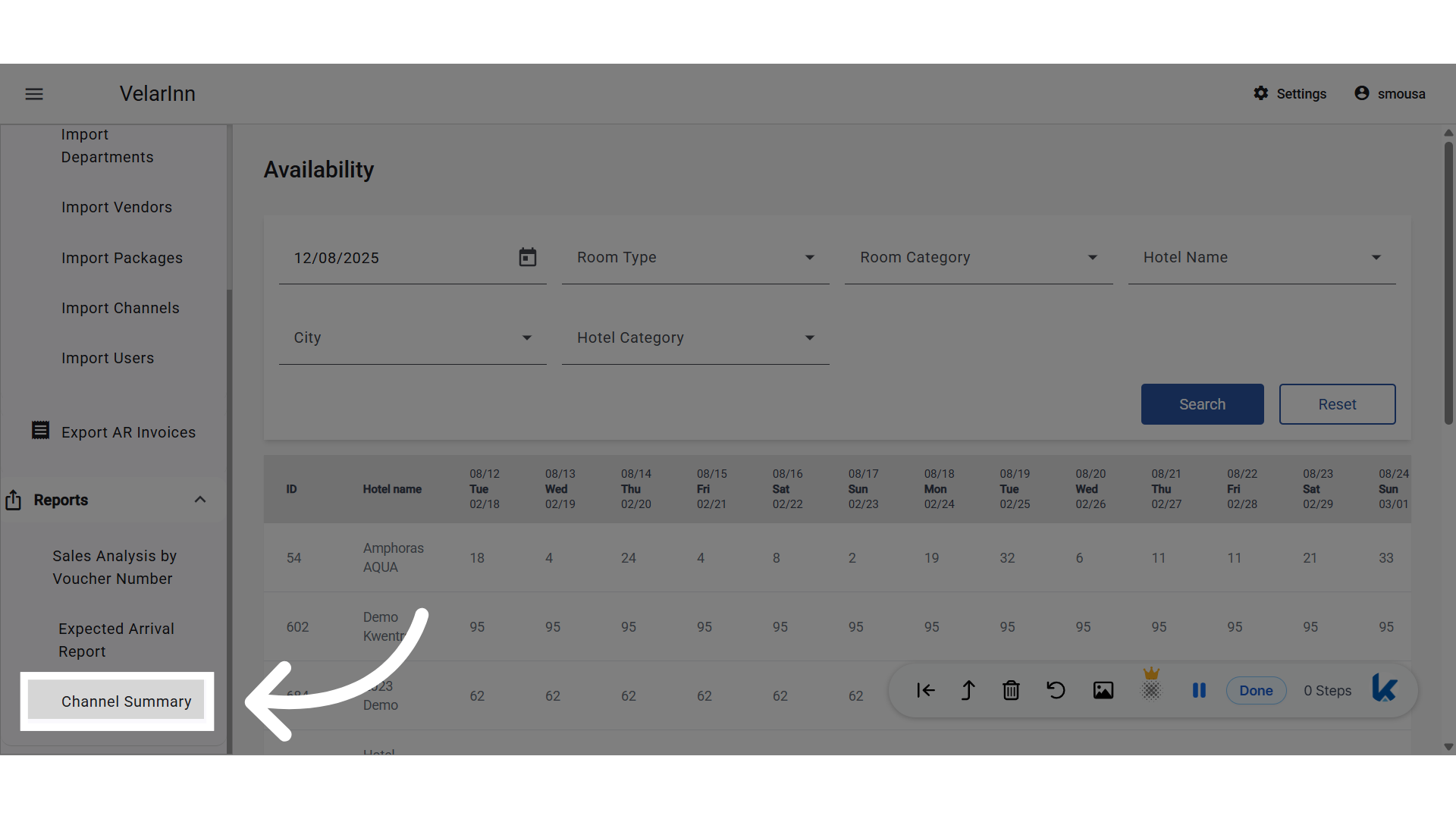Open the smousa user account icon

(x=1362, y=93)
